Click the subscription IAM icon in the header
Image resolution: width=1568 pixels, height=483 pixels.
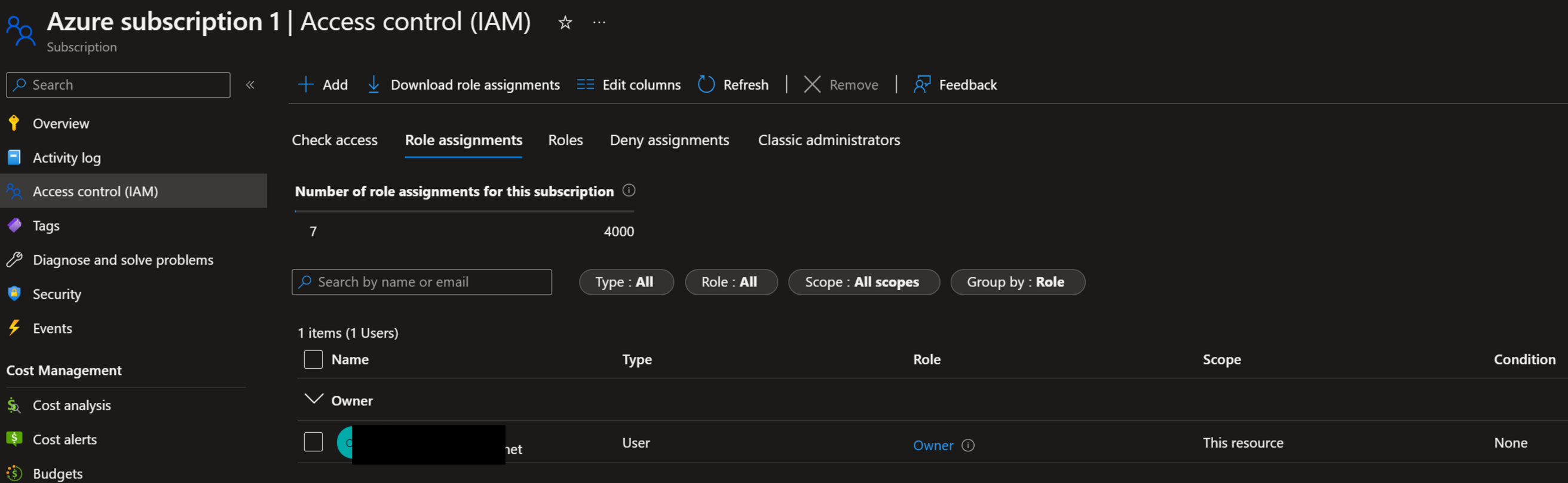coord(21,30)
